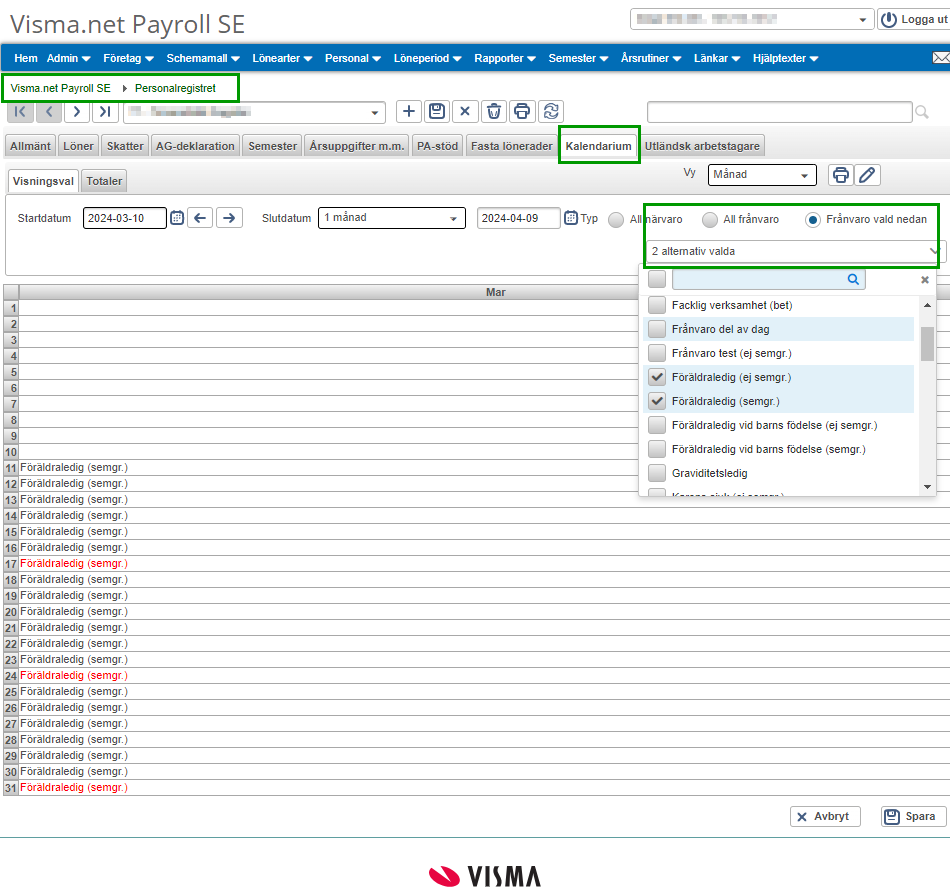Check Föräldraledig vid barns födelse (semgr.)
Image resolution: width=950 pixels, height=895 pixels.
(657, 449)
